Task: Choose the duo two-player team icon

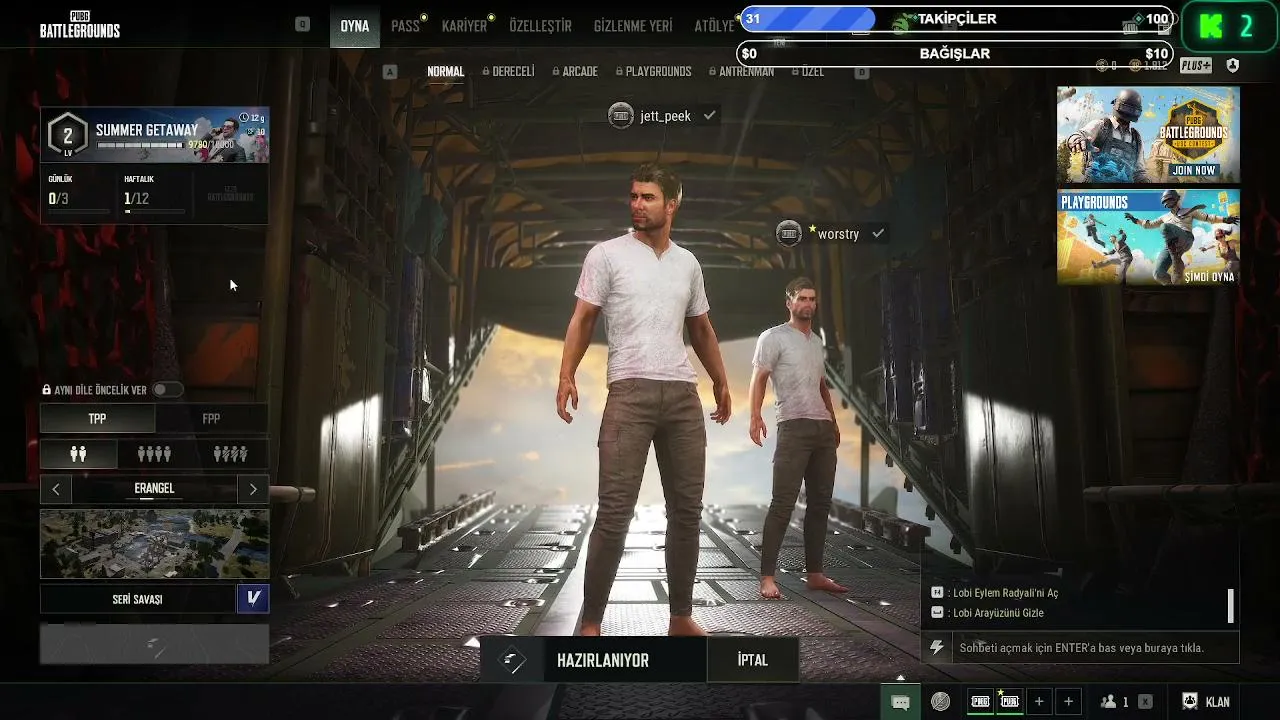Action: pos(78,454)
